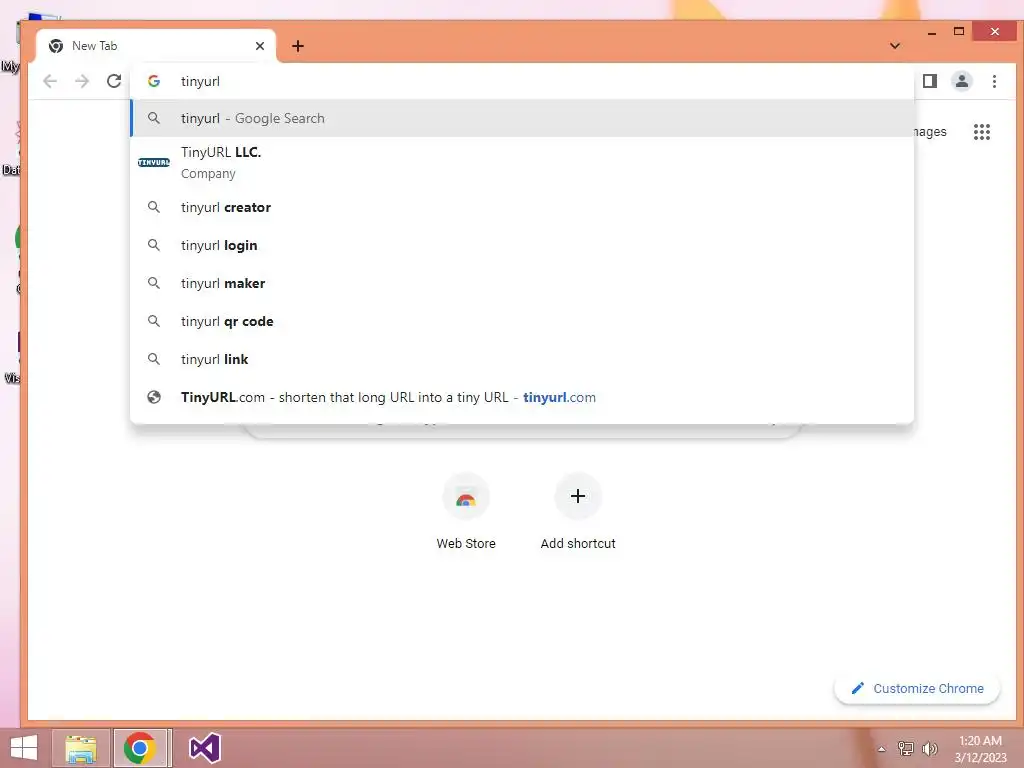Minimize the Chrome window
The image size is (1024, 768).
coord(932,31)
